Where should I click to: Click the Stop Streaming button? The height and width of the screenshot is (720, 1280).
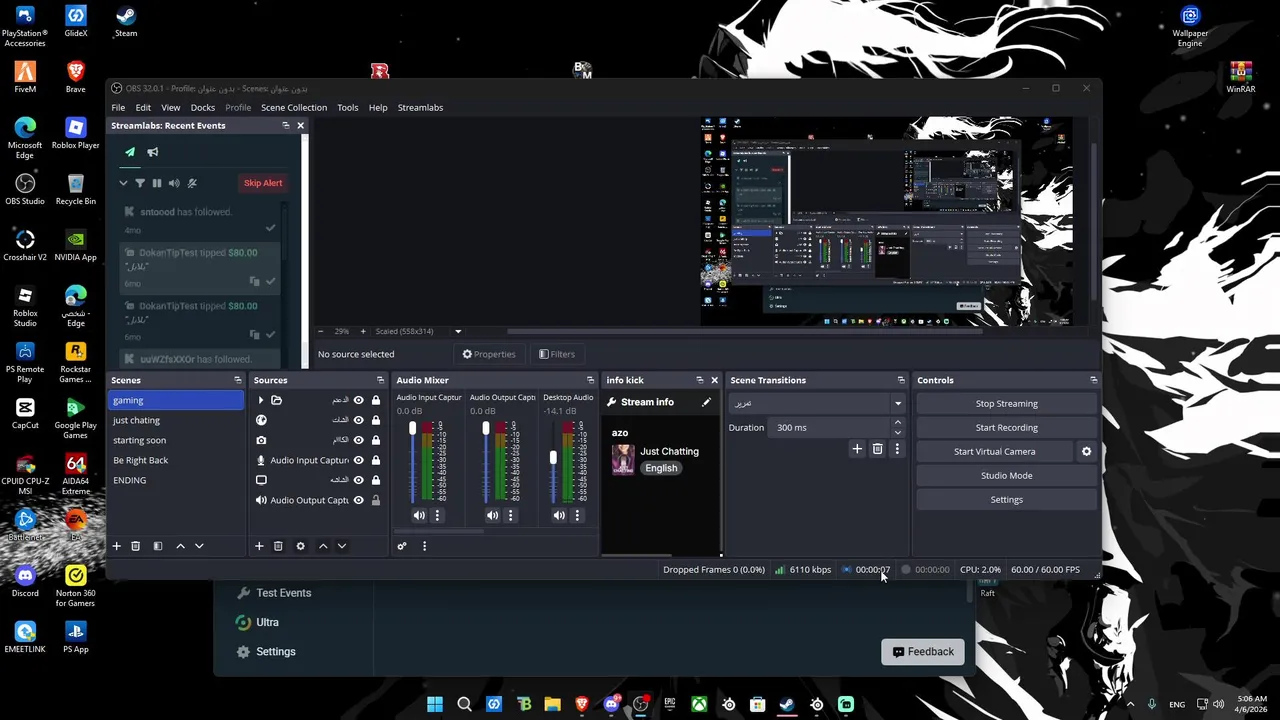1007,404
